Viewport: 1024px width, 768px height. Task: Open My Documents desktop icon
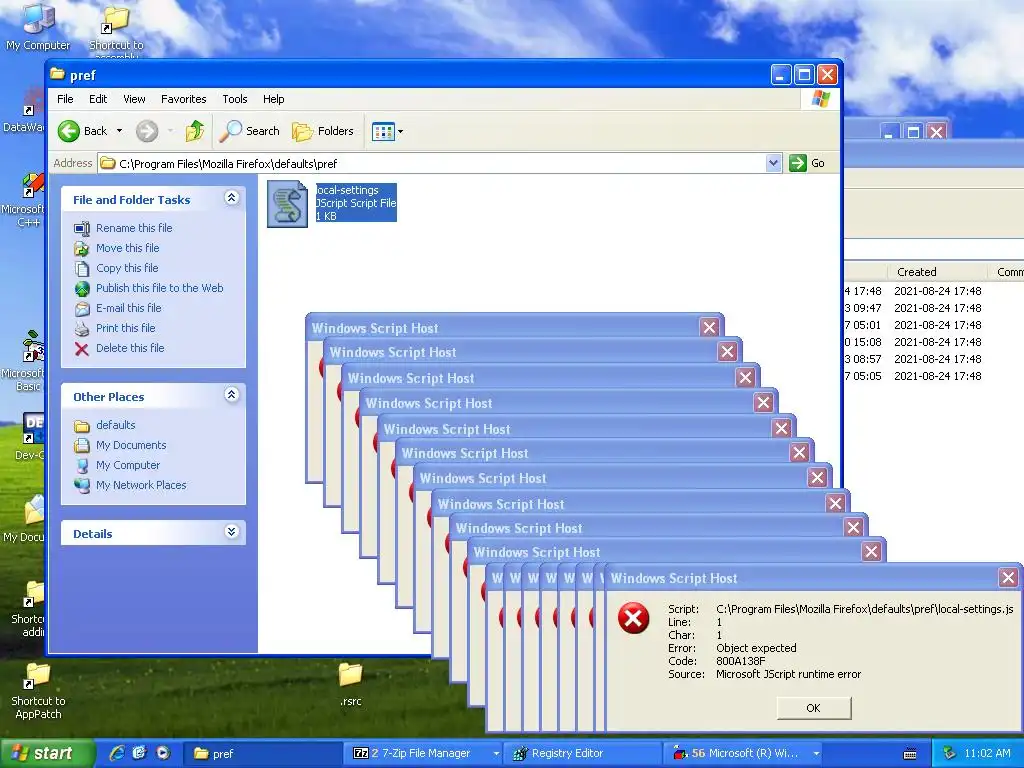pyautogui.click(x=25, y=519)
